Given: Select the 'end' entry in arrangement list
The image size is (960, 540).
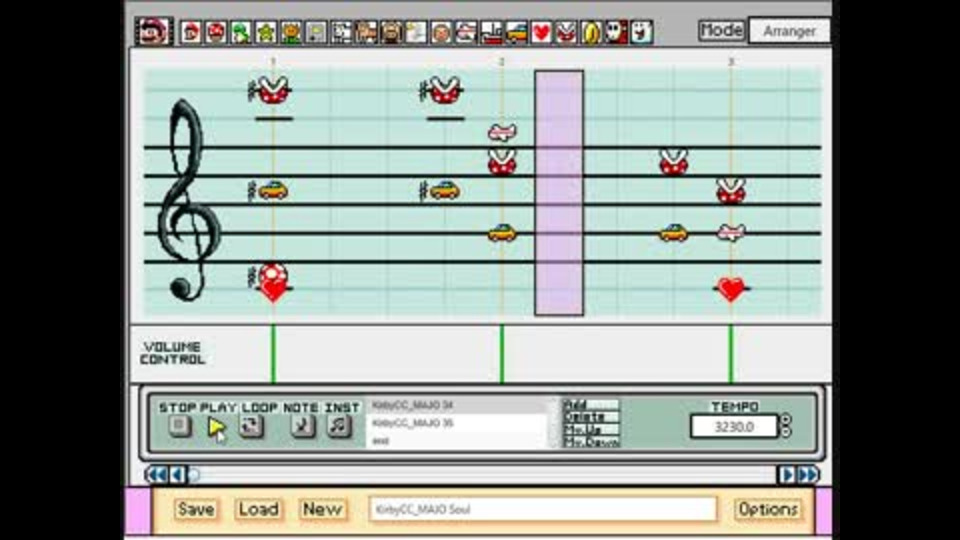Looking at the screenshot, I should click(457, 441).
